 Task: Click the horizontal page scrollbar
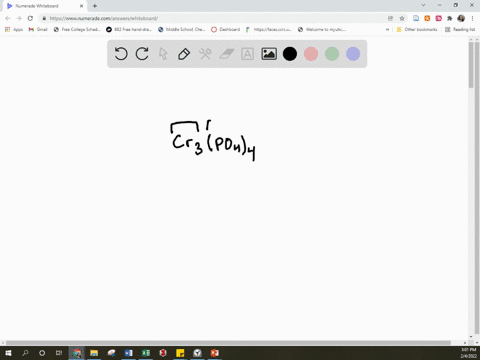(x=228, y=343)
